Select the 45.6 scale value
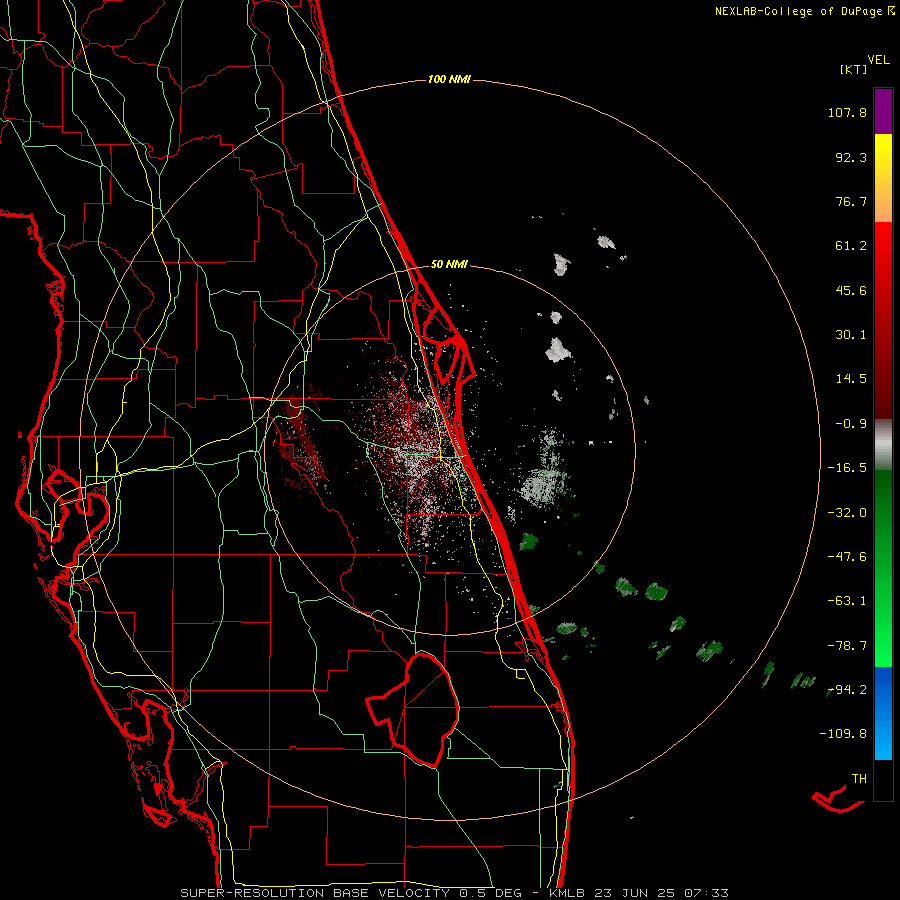 tap(851, 290)
